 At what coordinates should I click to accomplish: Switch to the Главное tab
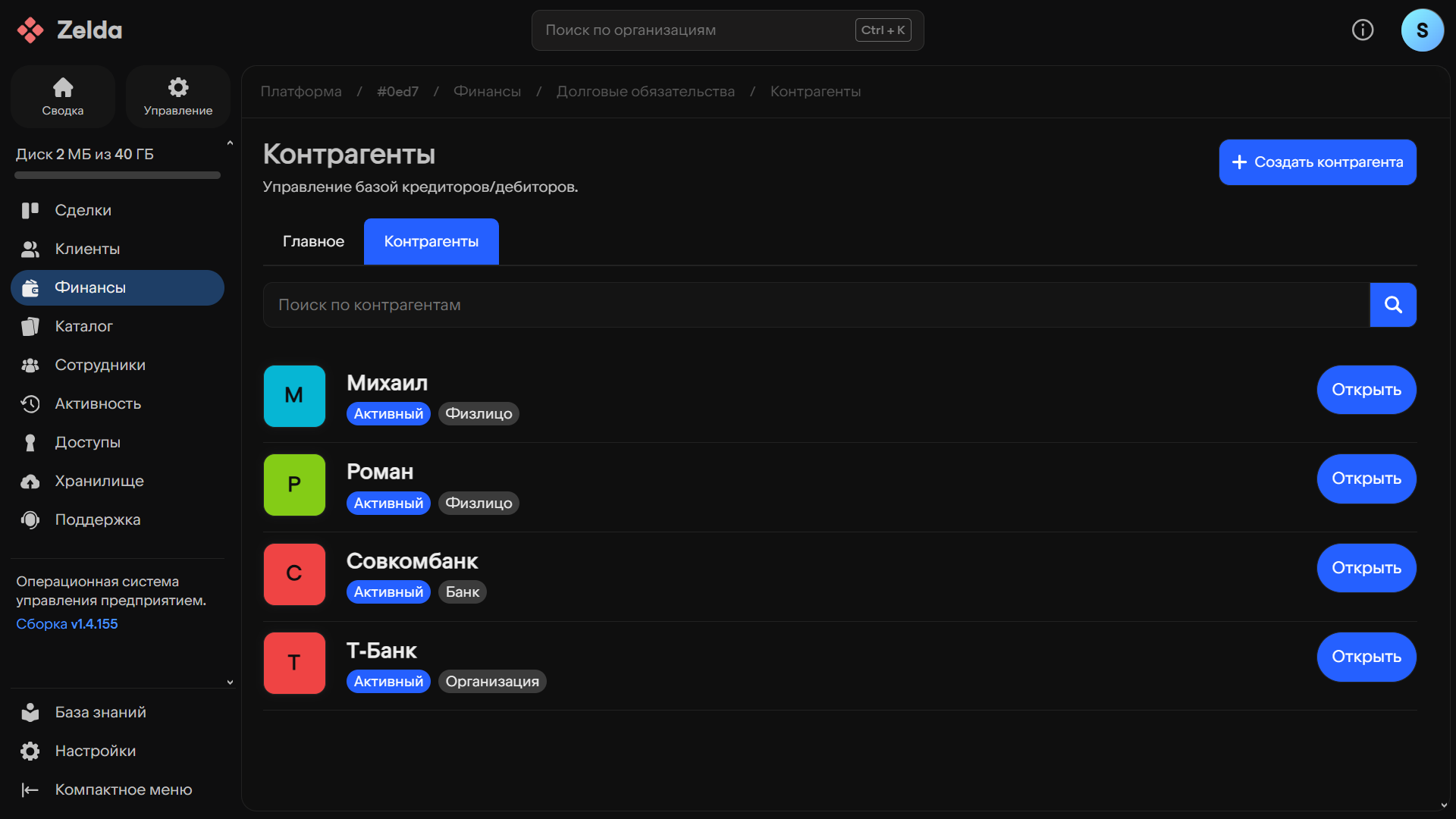coord(313,241)
